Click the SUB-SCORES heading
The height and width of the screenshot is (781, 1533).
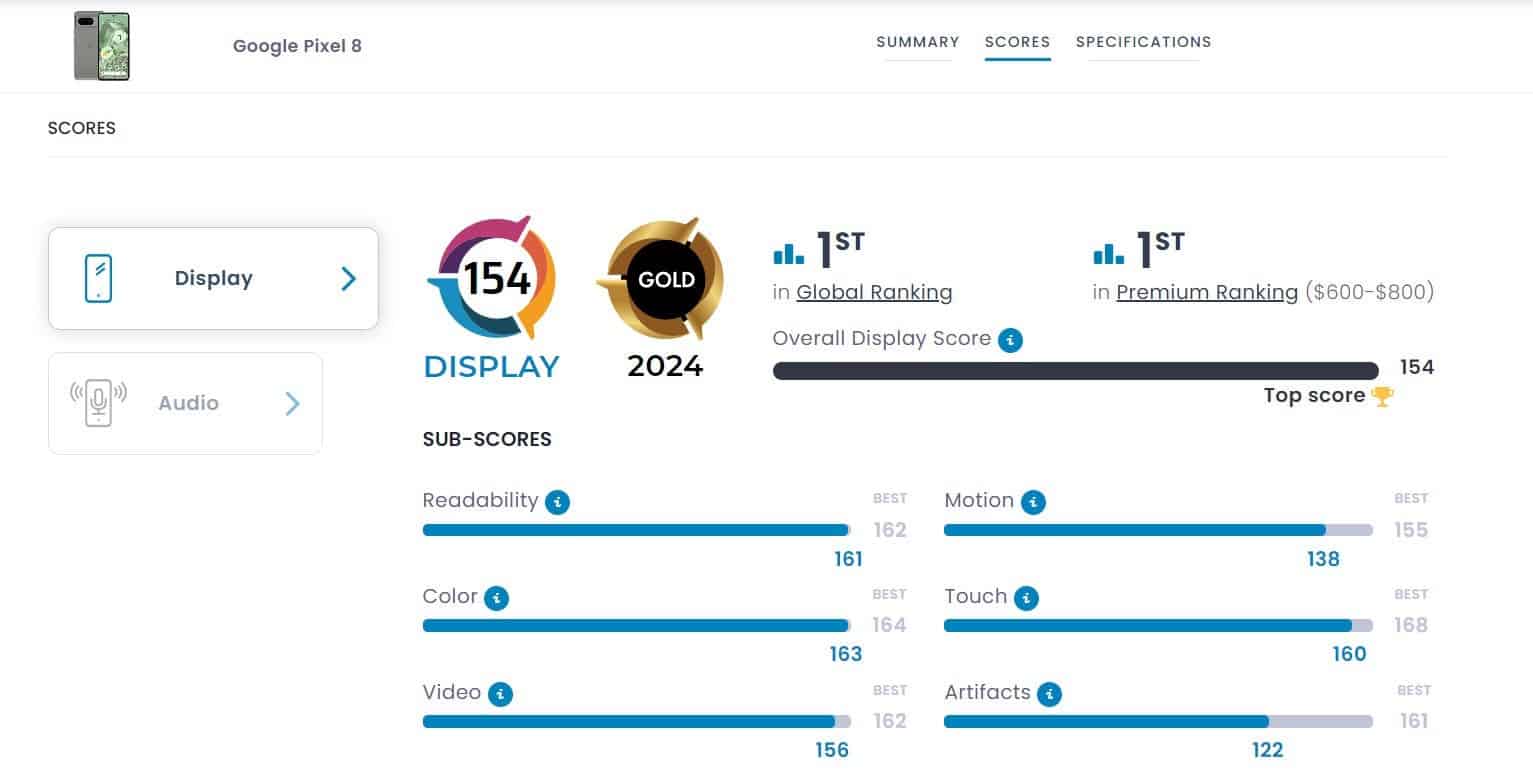(x=487, y=439)
